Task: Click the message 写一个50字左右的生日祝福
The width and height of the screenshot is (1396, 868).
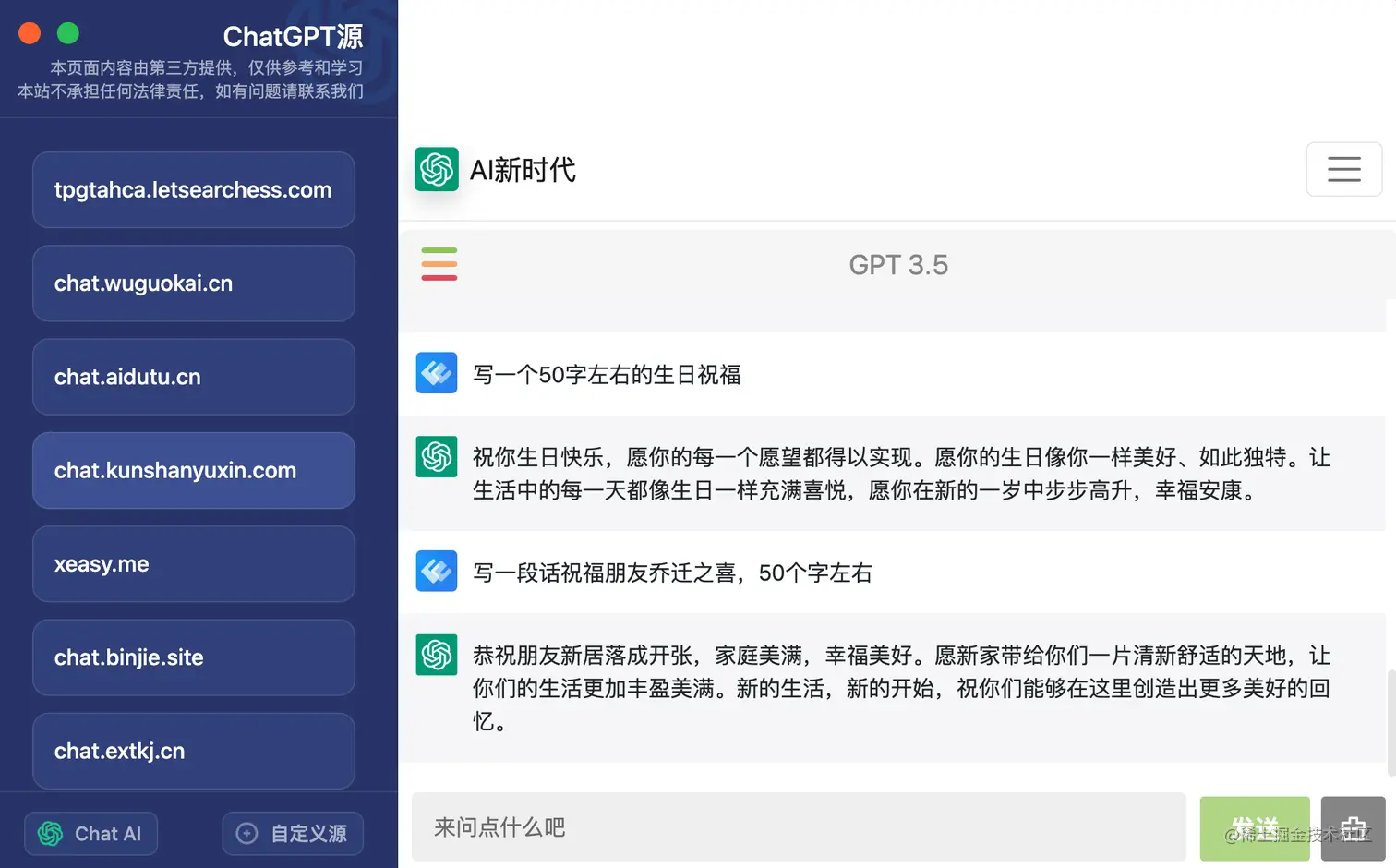Action: pyautogui.click(x=607, y=374)
